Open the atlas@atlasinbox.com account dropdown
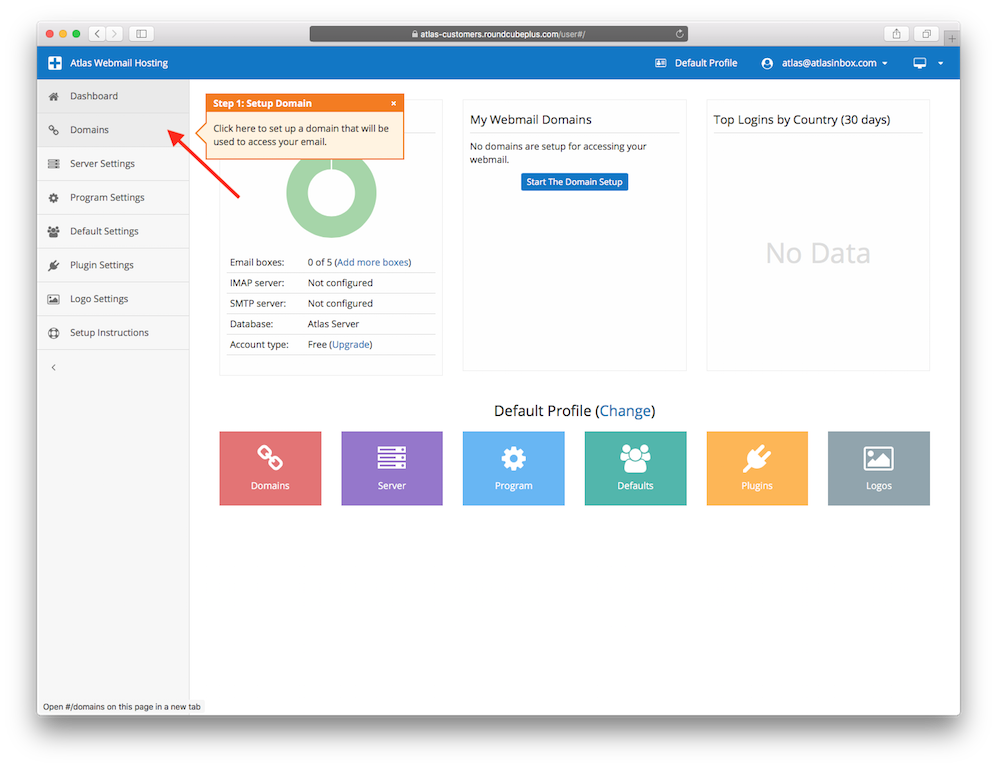 (835, 63)
